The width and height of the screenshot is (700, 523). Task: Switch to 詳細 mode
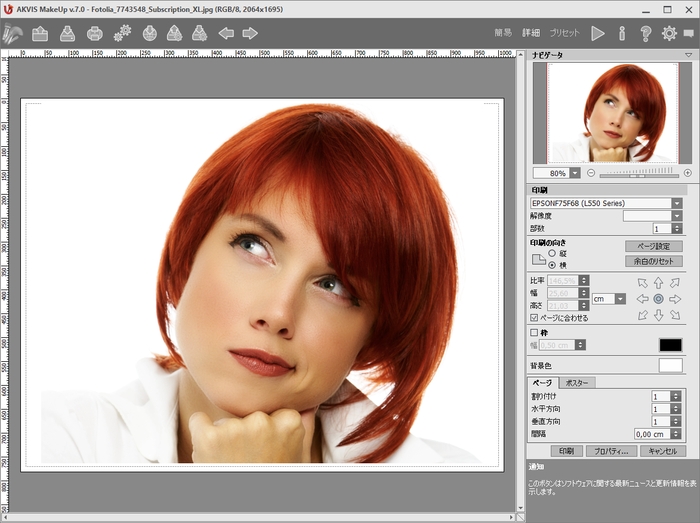531,33
